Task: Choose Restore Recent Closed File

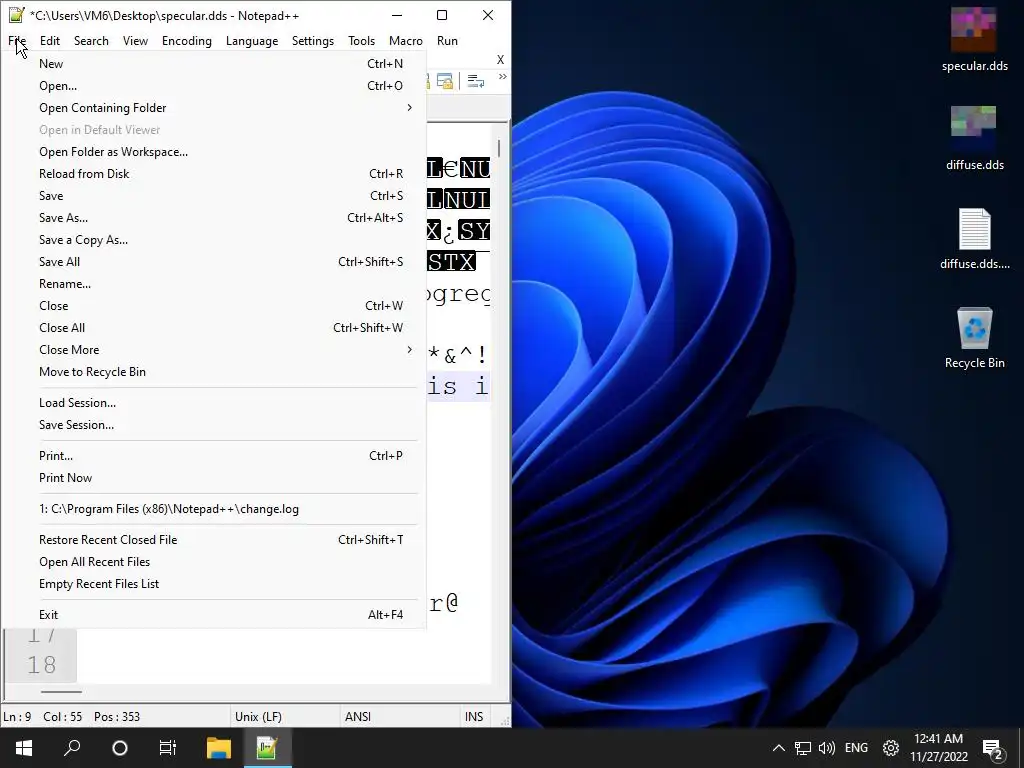Action: click(213, 540)
